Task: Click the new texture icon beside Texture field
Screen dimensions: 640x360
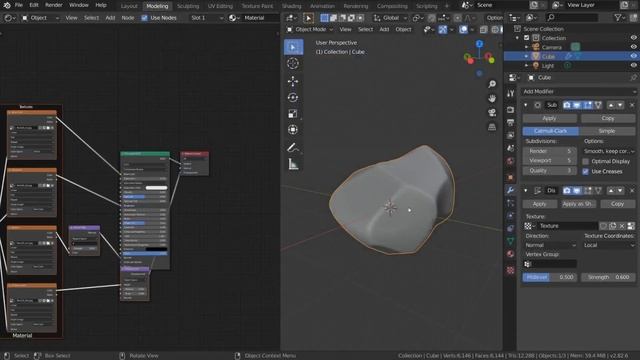Action: 613,226
